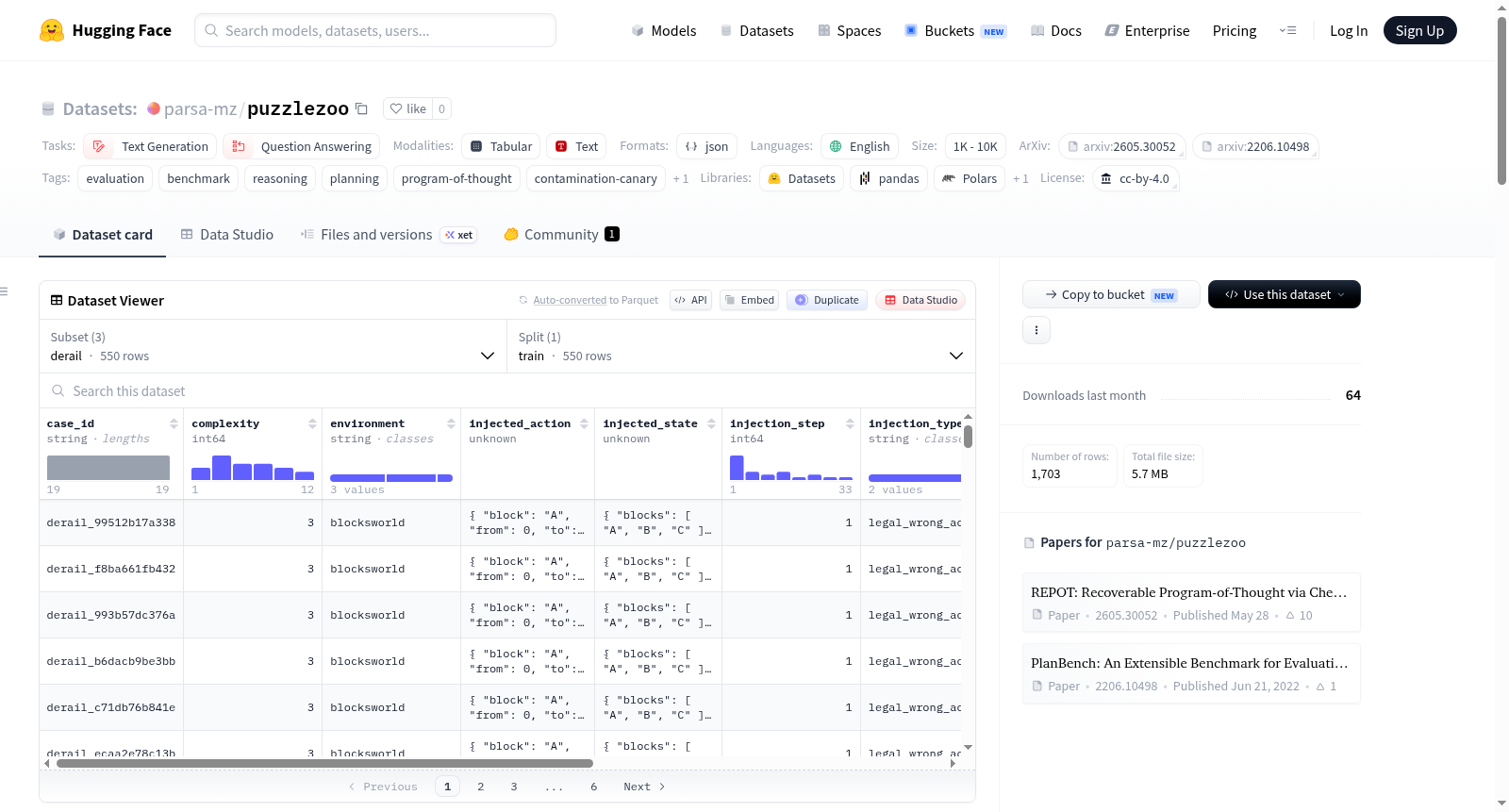Open Buckets in the navigation bar
Screen dimensions: 1509x812
pos(955,31)
